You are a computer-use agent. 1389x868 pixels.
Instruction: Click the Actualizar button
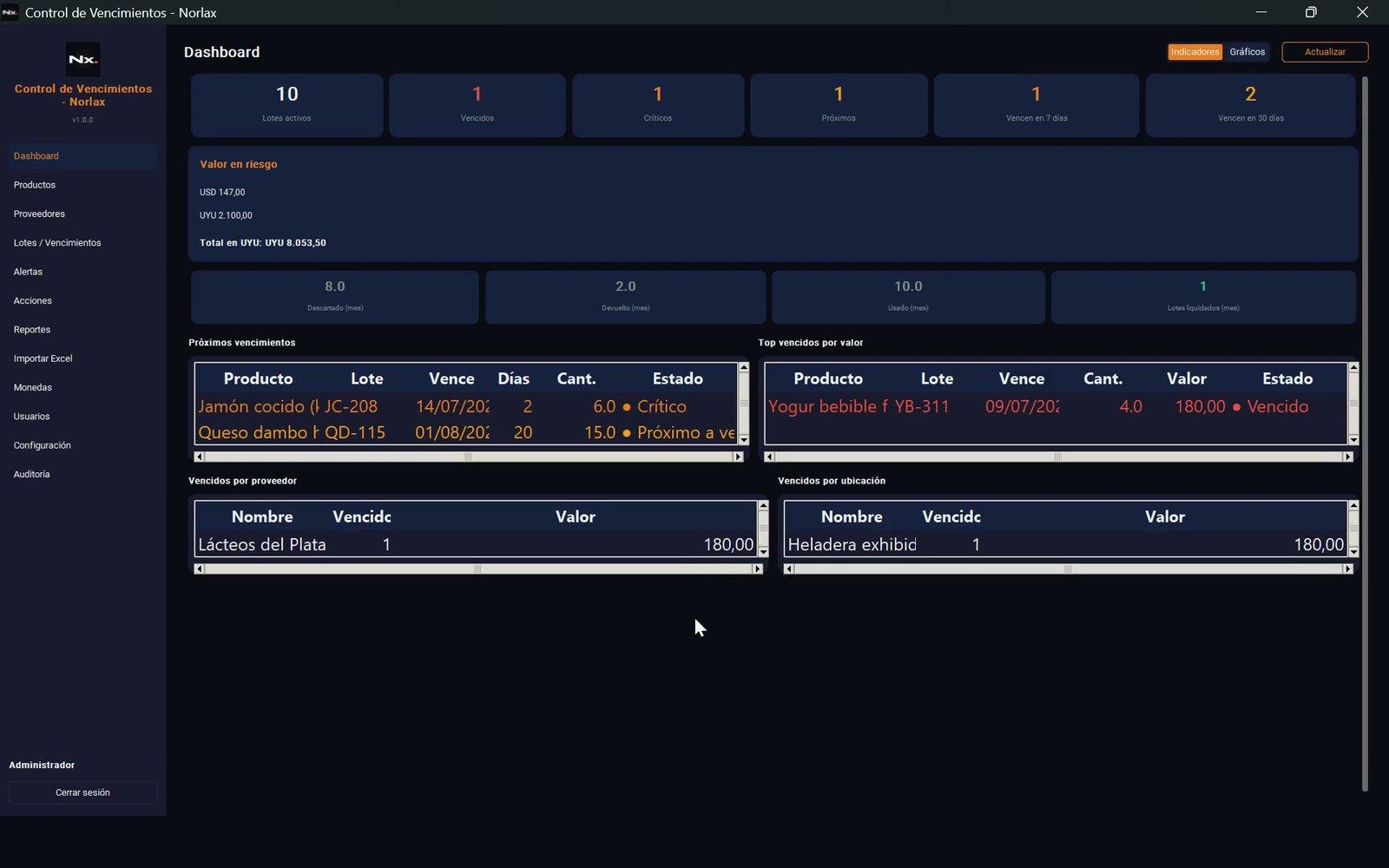(1325, 52)
